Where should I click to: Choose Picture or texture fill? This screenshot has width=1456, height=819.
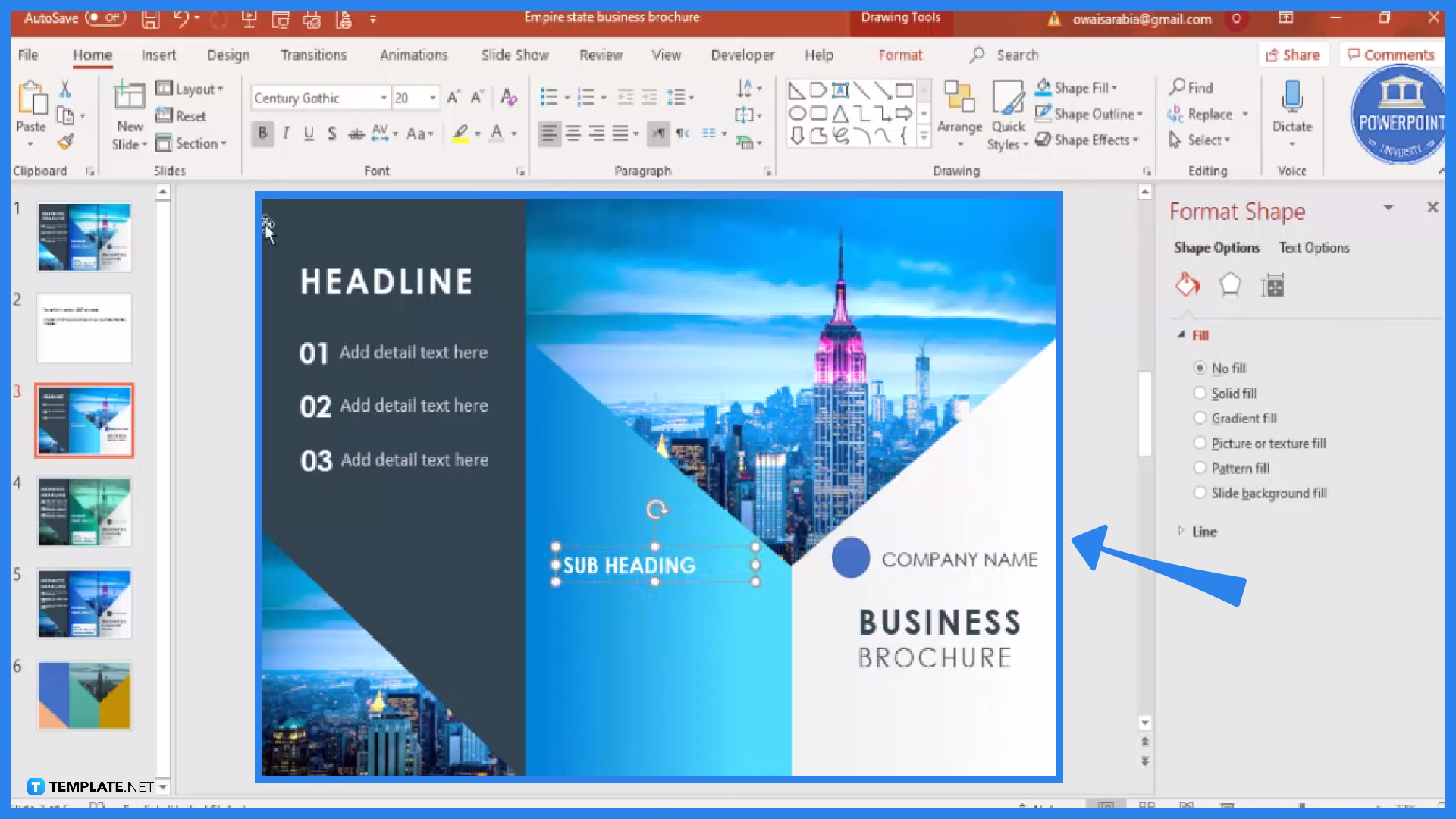[x=1200, y=443]
